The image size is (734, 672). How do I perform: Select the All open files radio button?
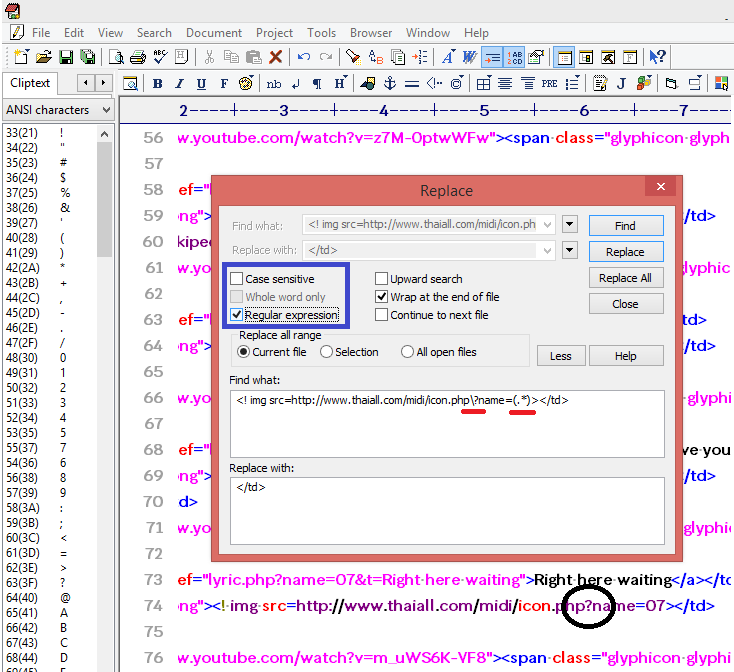click(x=407, y=352)
